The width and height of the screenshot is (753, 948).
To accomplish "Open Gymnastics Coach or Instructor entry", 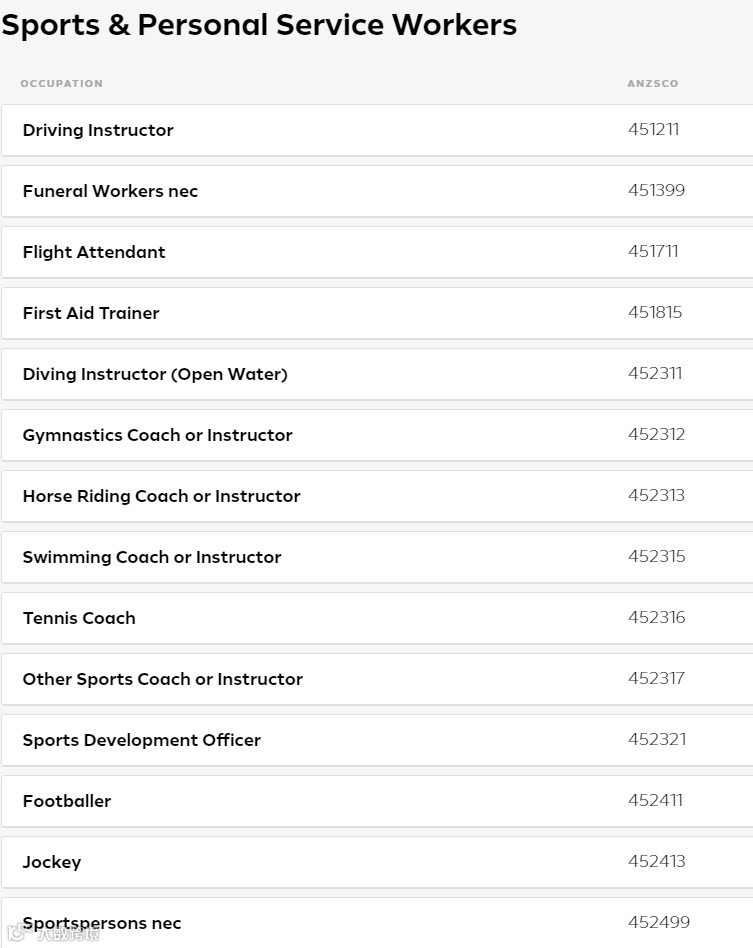I will pyautogui.click(x=158, y=435).
